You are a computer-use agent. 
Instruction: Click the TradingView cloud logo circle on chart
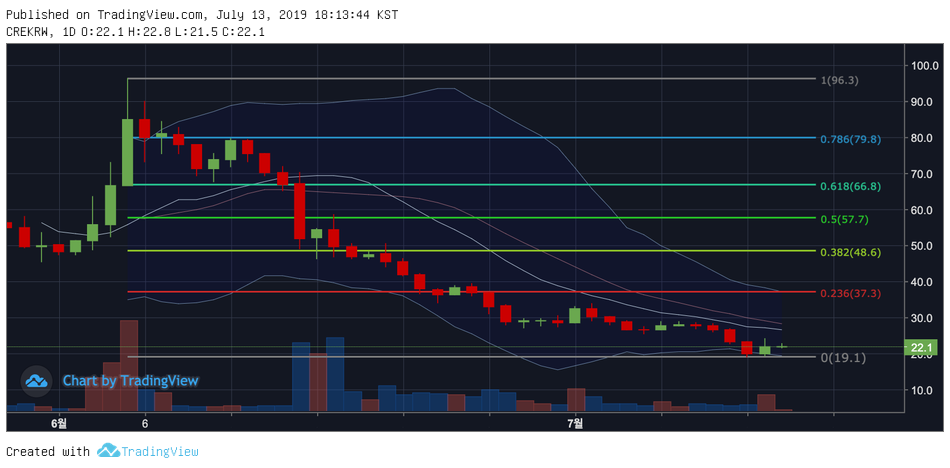[36, 381]
